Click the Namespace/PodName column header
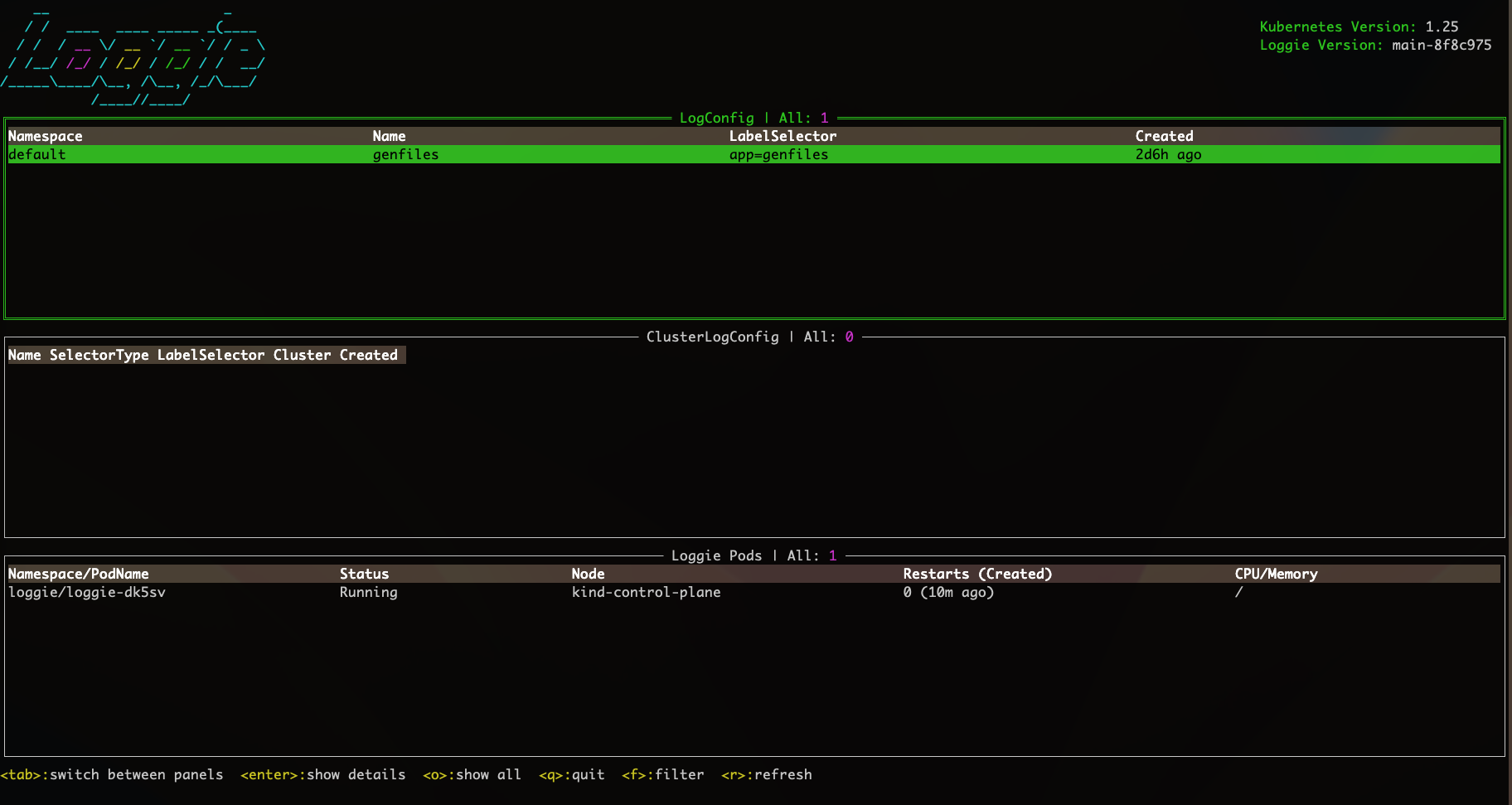This screenshot has width=1512, height=805. click(x=79, y=574)
